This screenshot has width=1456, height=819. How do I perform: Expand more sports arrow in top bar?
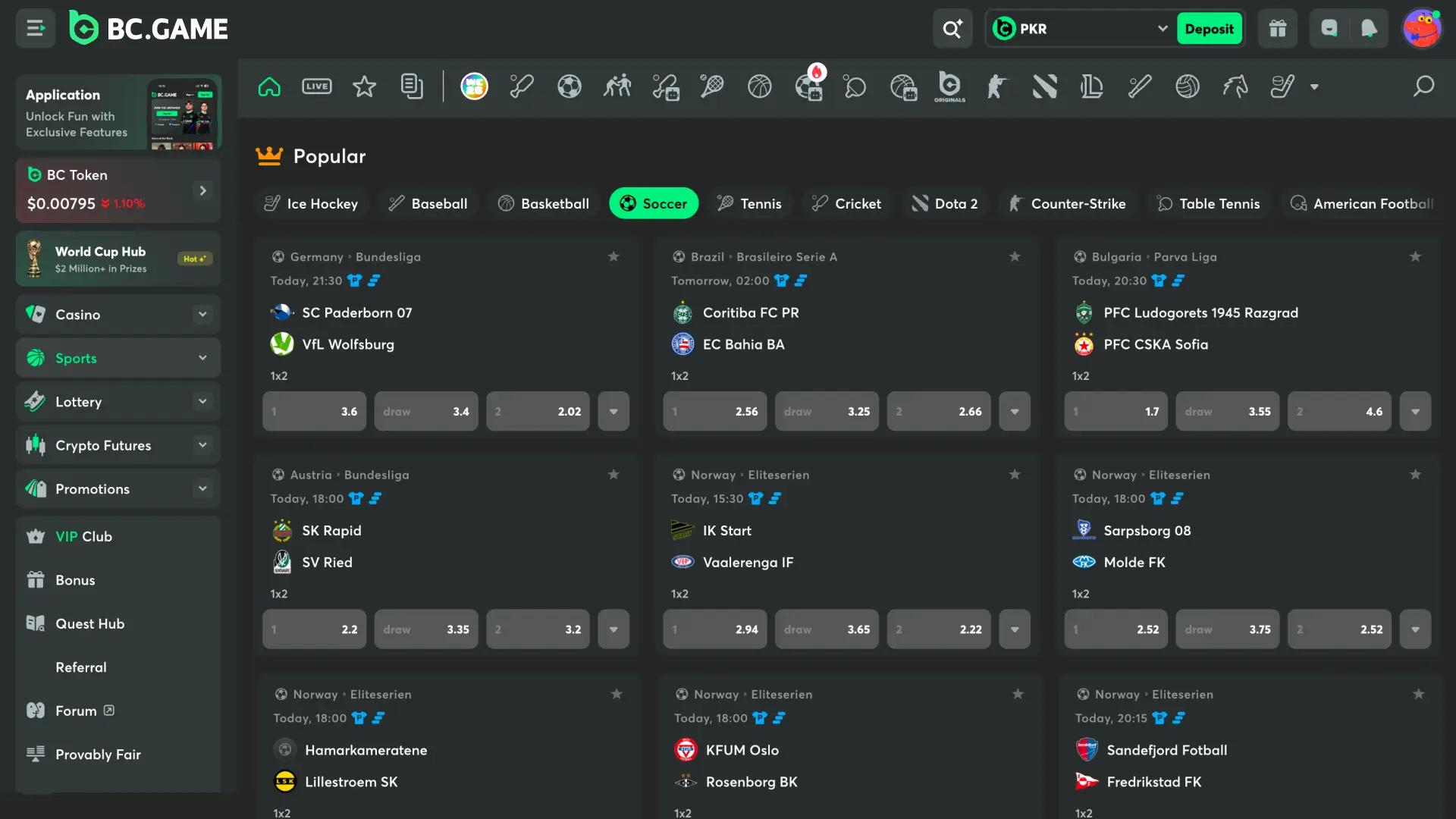pyautogui.click(x=1314, y=87)
